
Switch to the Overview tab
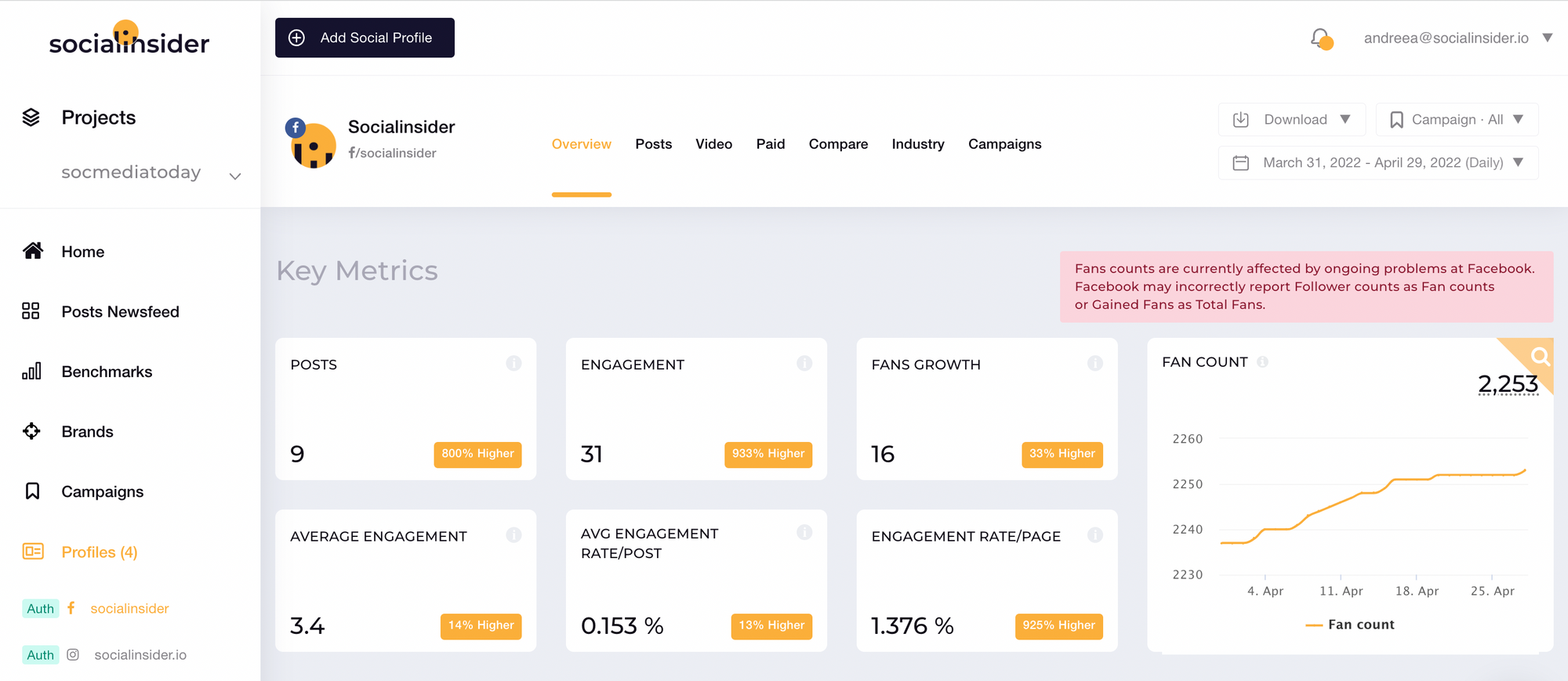coord(581,144)
